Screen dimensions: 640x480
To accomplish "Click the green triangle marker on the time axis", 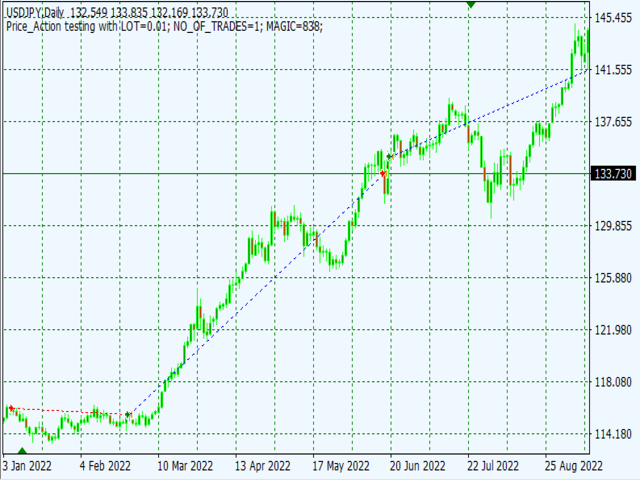I will click(22, 451).
